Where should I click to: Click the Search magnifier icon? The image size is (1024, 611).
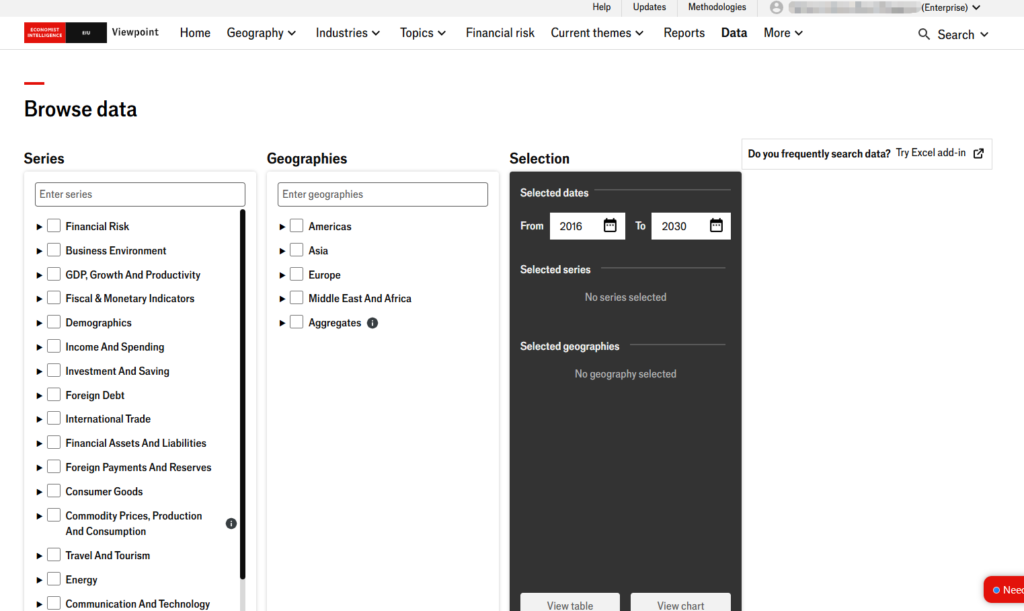[924, 34]
